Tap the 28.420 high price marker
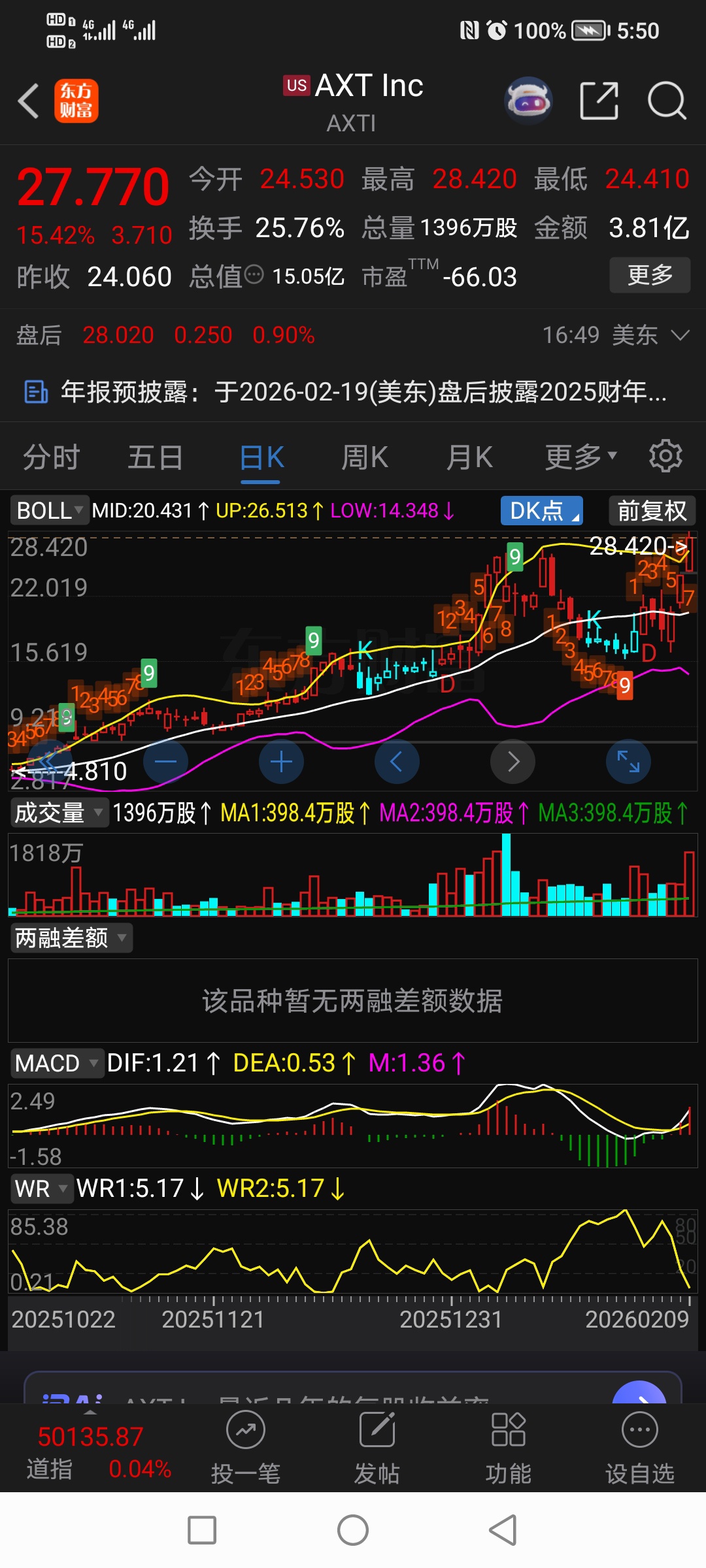The width and height of the screenshot is (706, 1568). 637,546
